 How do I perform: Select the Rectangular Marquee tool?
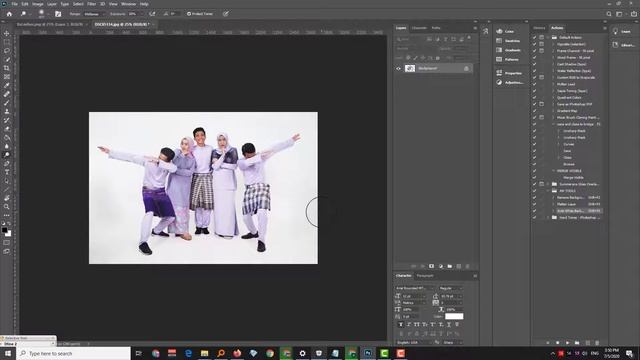7,42
